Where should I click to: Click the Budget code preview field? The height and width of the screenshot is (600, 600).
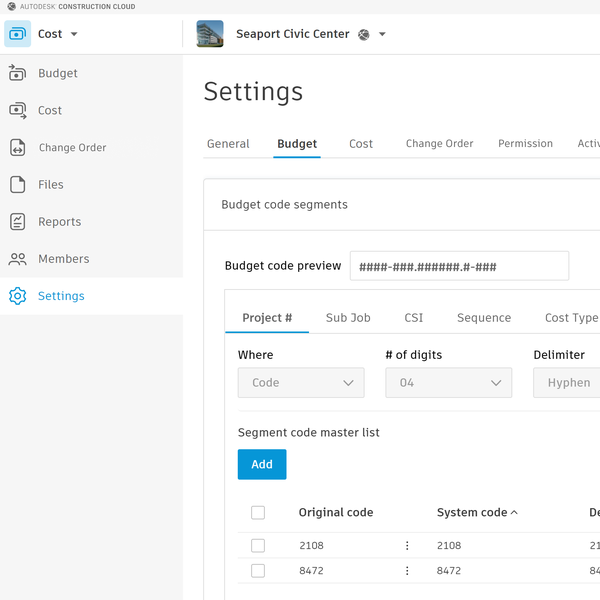point(459,266)
